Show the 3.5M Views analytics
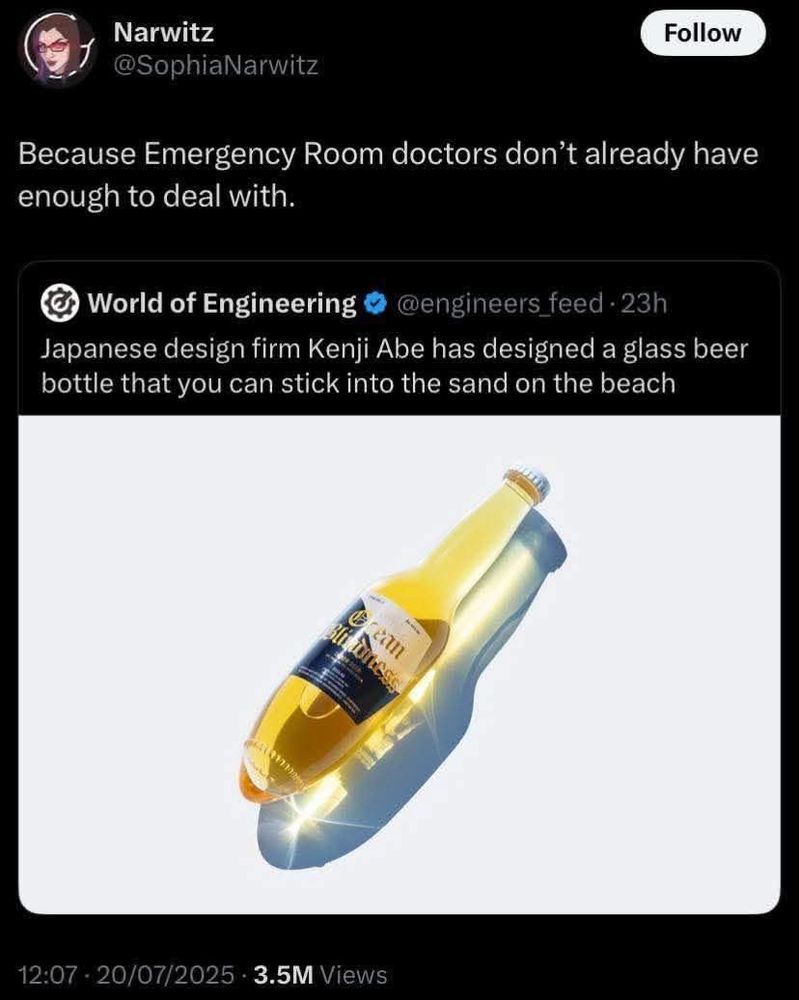 [320, 974]
